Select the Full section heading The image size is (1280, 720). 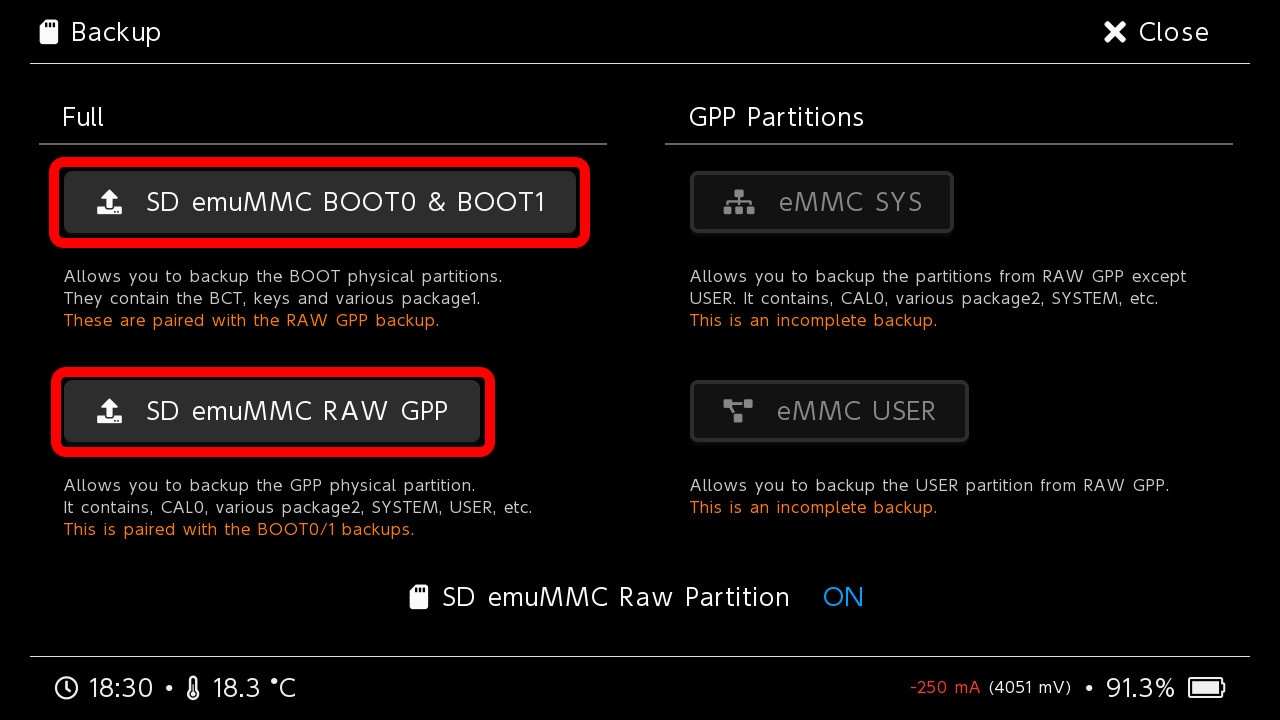click(83, 118)
